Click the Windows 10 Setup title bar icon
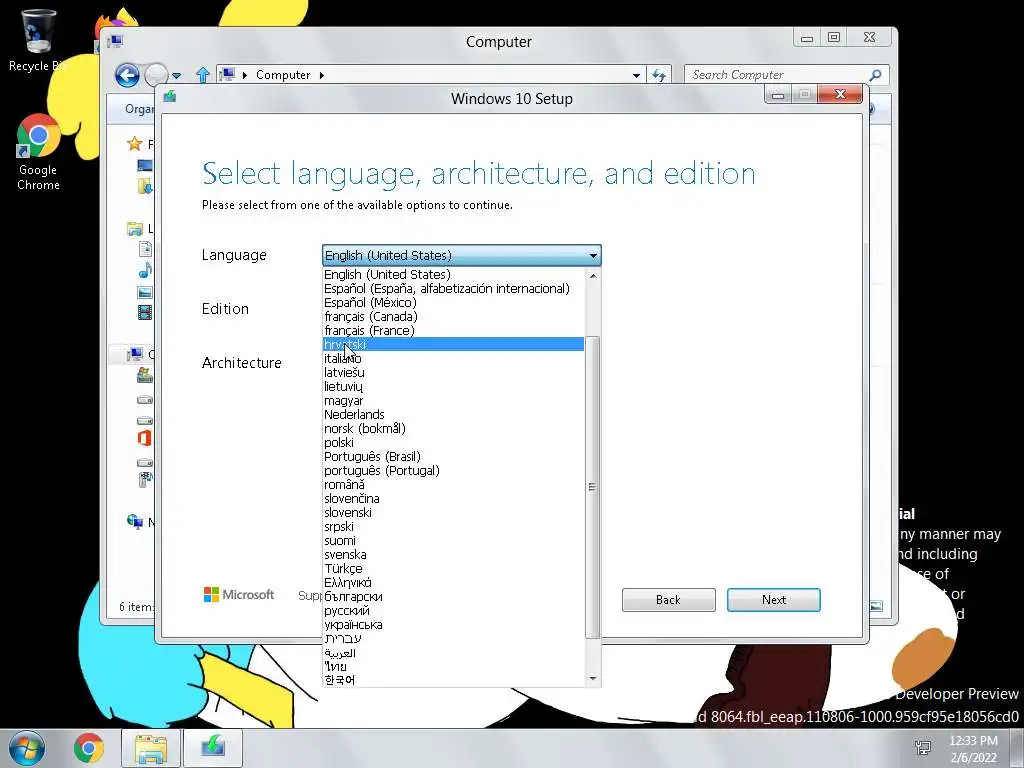Screen dimensions: 1024x768 (x=170, y=97)
